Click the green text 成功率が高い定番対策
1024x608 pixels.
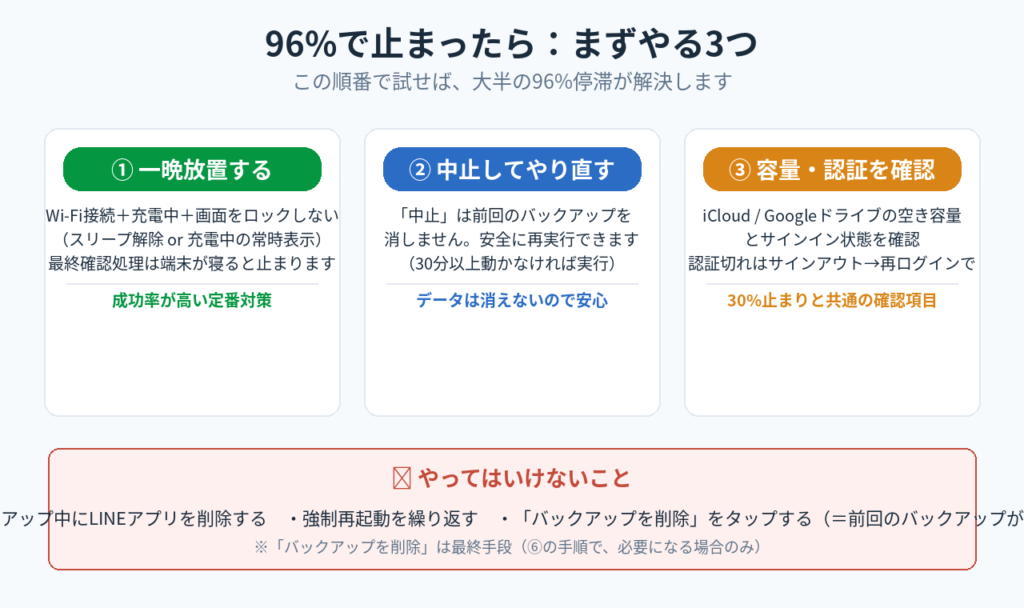coord(192,300)
